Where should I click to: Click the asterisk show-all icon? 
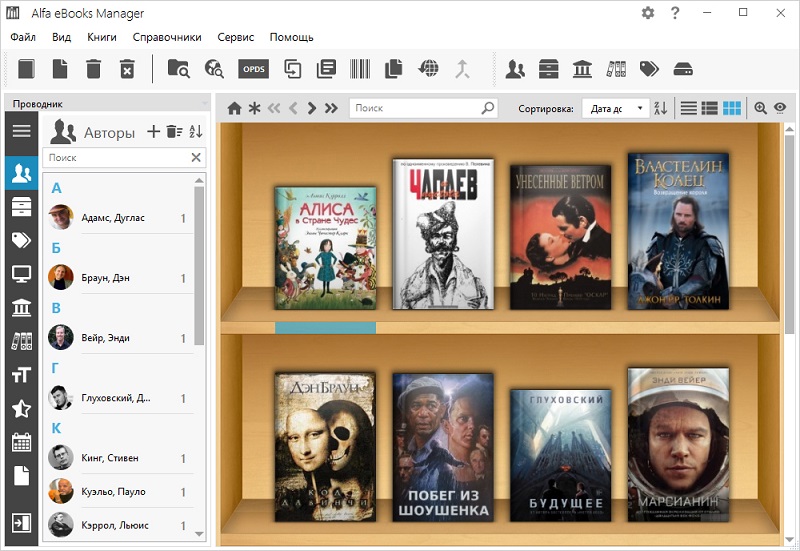254,108
